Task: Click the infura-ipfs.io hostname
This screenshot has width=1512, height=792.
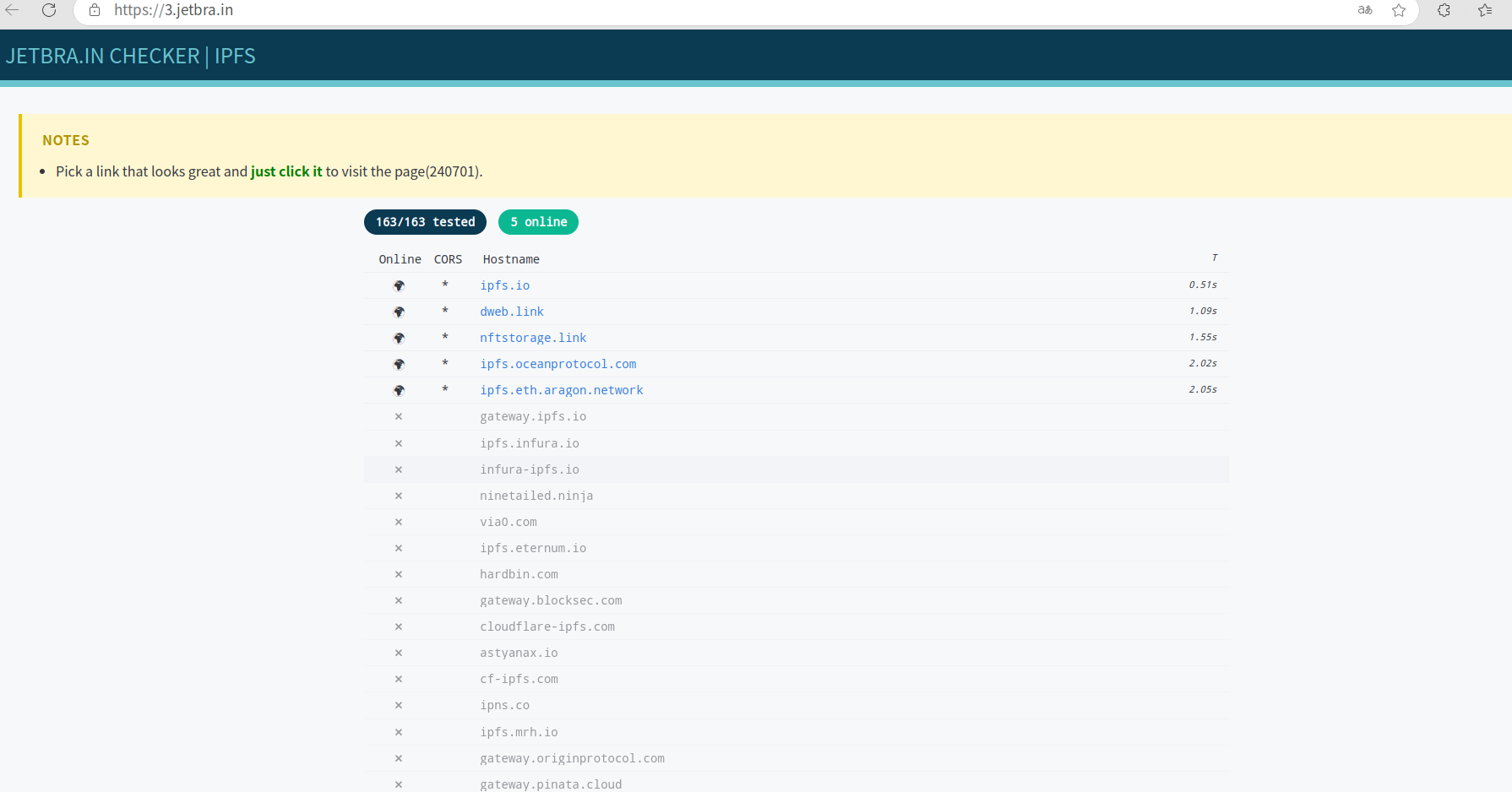Action: 530,469
